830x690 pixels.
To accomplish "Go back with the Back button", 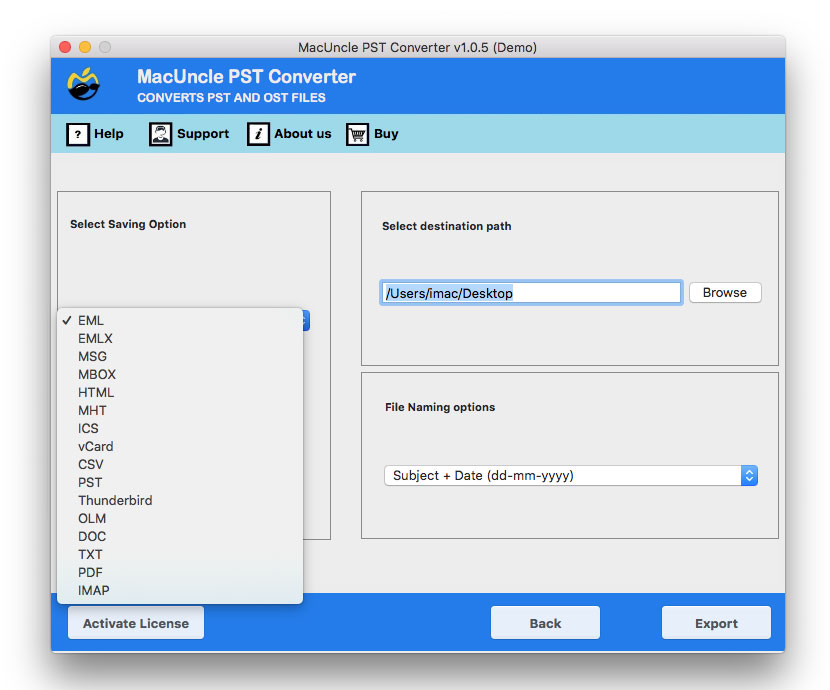I will click(x=545, y=623).
